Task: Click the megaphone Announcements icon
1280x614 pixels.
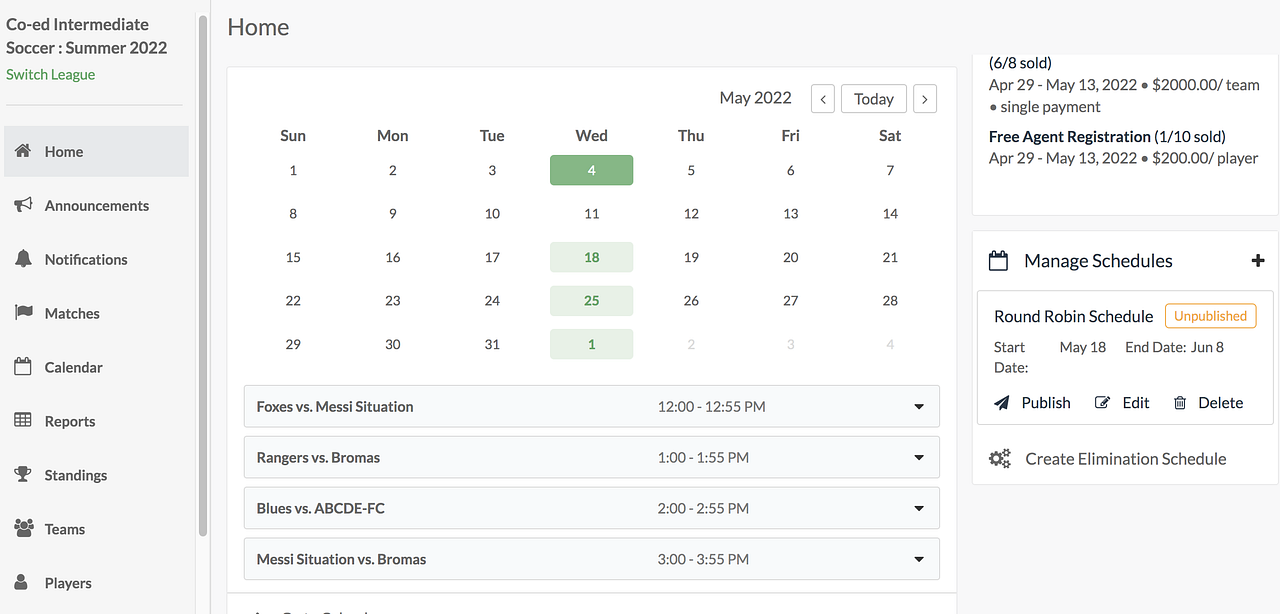Action: pyautogui.click(x=23, y=205)
